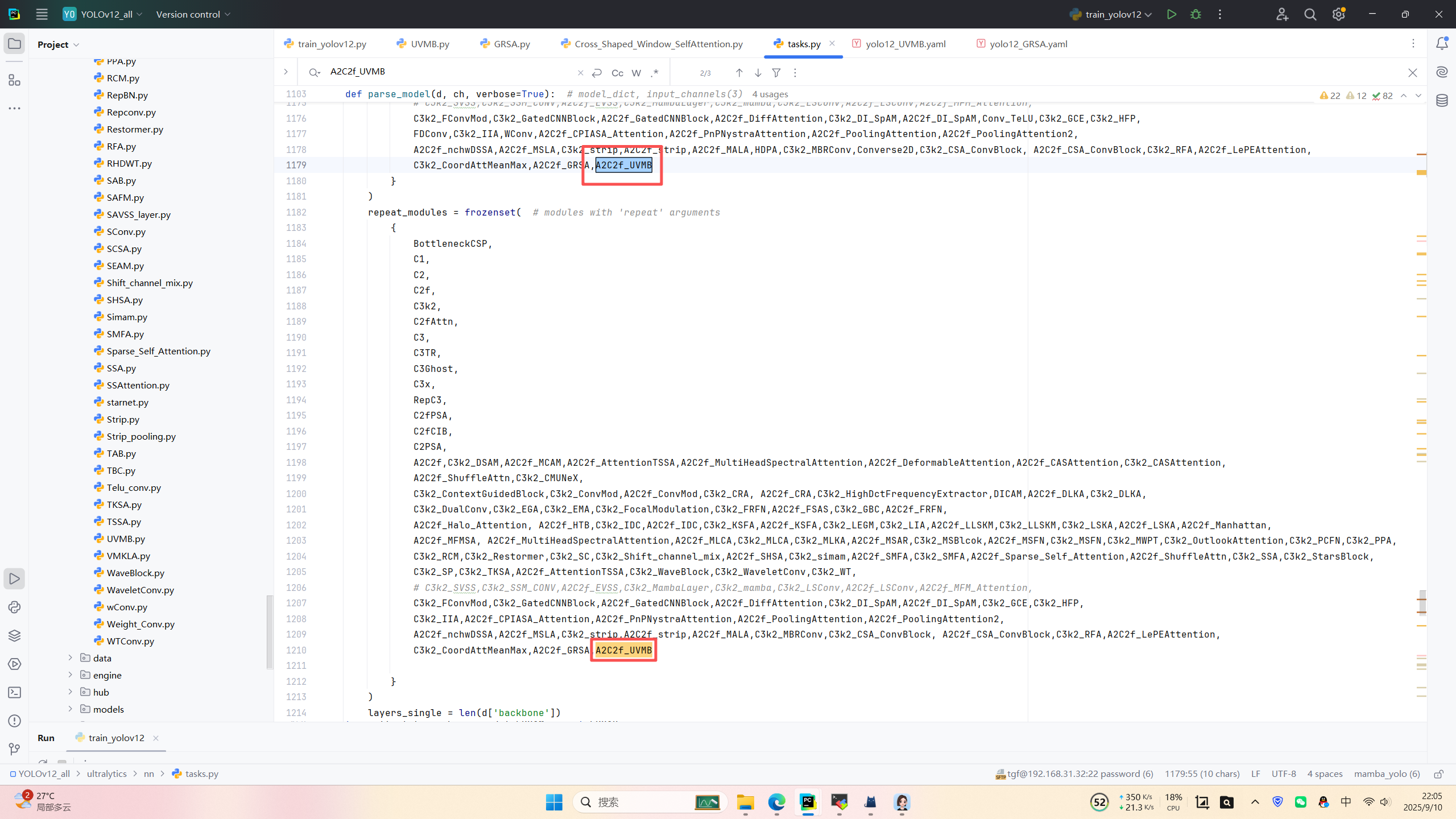Screen dimensions: 1456x819
Task: Click the mamba_yolo interpreter in status bar
Action: (1387, 773)
